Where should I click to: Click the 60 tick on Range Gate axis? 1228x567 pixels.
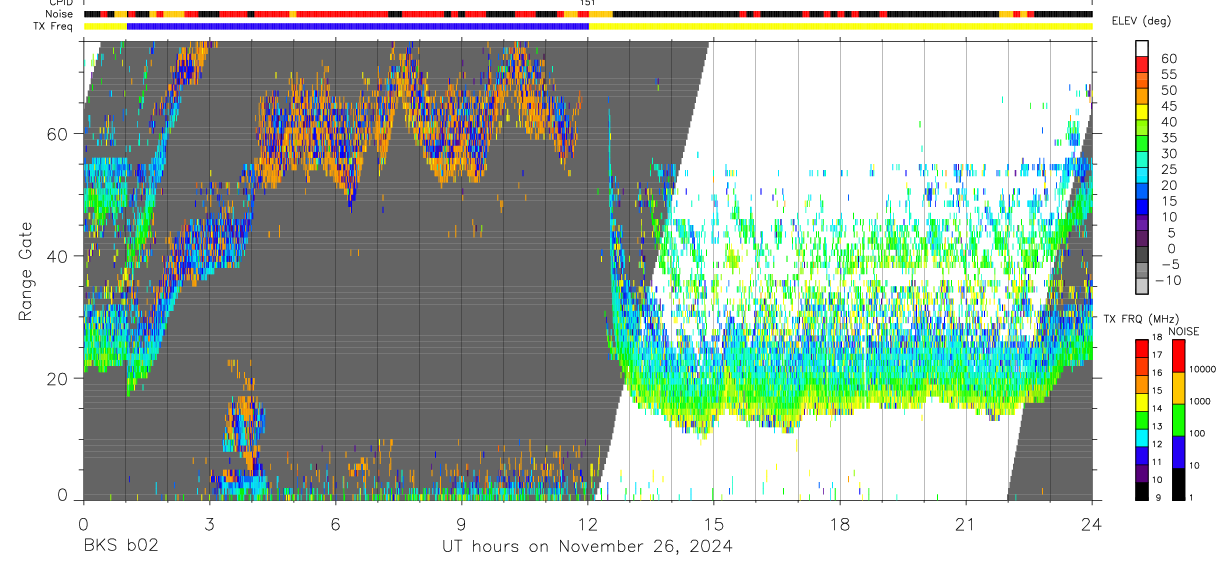tap(58, 133)
